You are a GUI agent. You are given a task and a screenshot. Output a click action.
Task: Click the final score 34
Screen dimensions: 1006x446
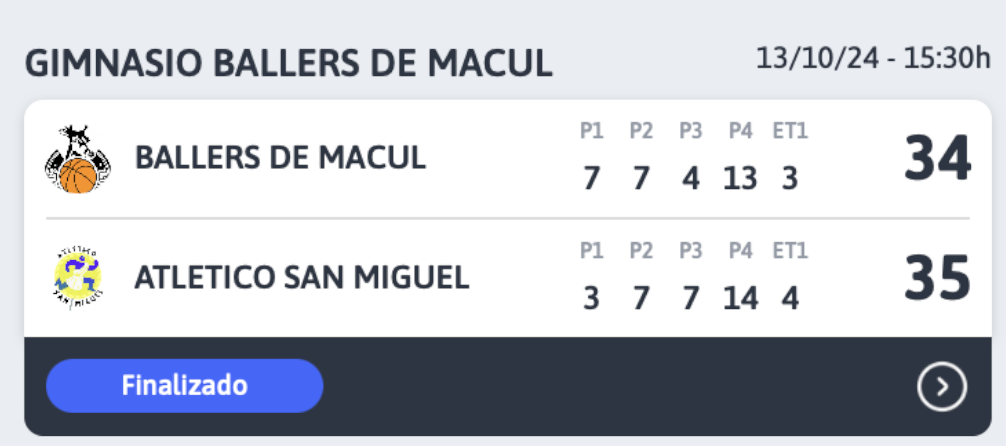pos(937,159)
